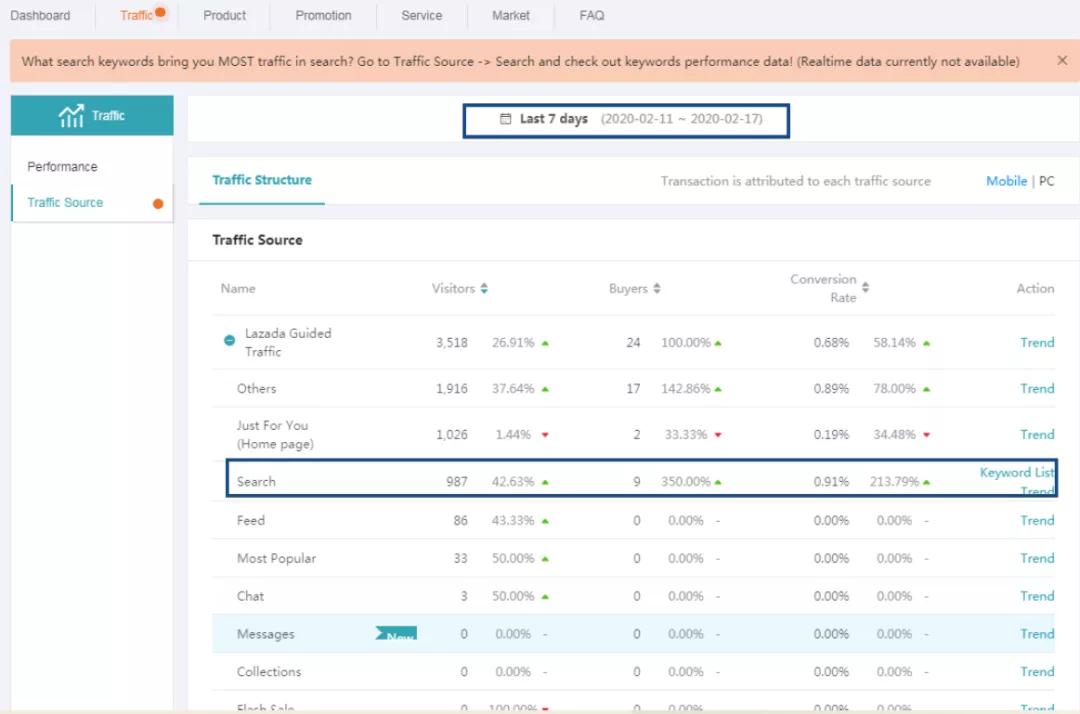Image resolution: width=1080 pixels, height=714 pixels.
Task: Sort by Conversion Rate arrows
Action: tap(865, 288)
